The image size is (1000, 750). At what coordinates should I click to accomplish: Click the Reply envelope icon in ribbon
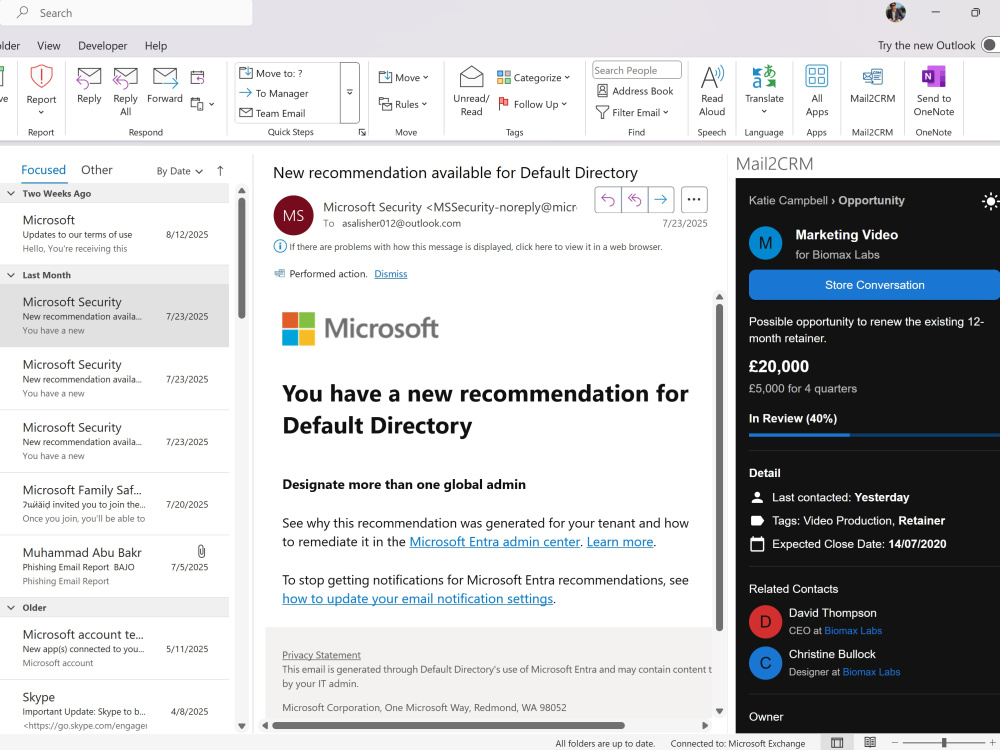[x=89, y=78]
